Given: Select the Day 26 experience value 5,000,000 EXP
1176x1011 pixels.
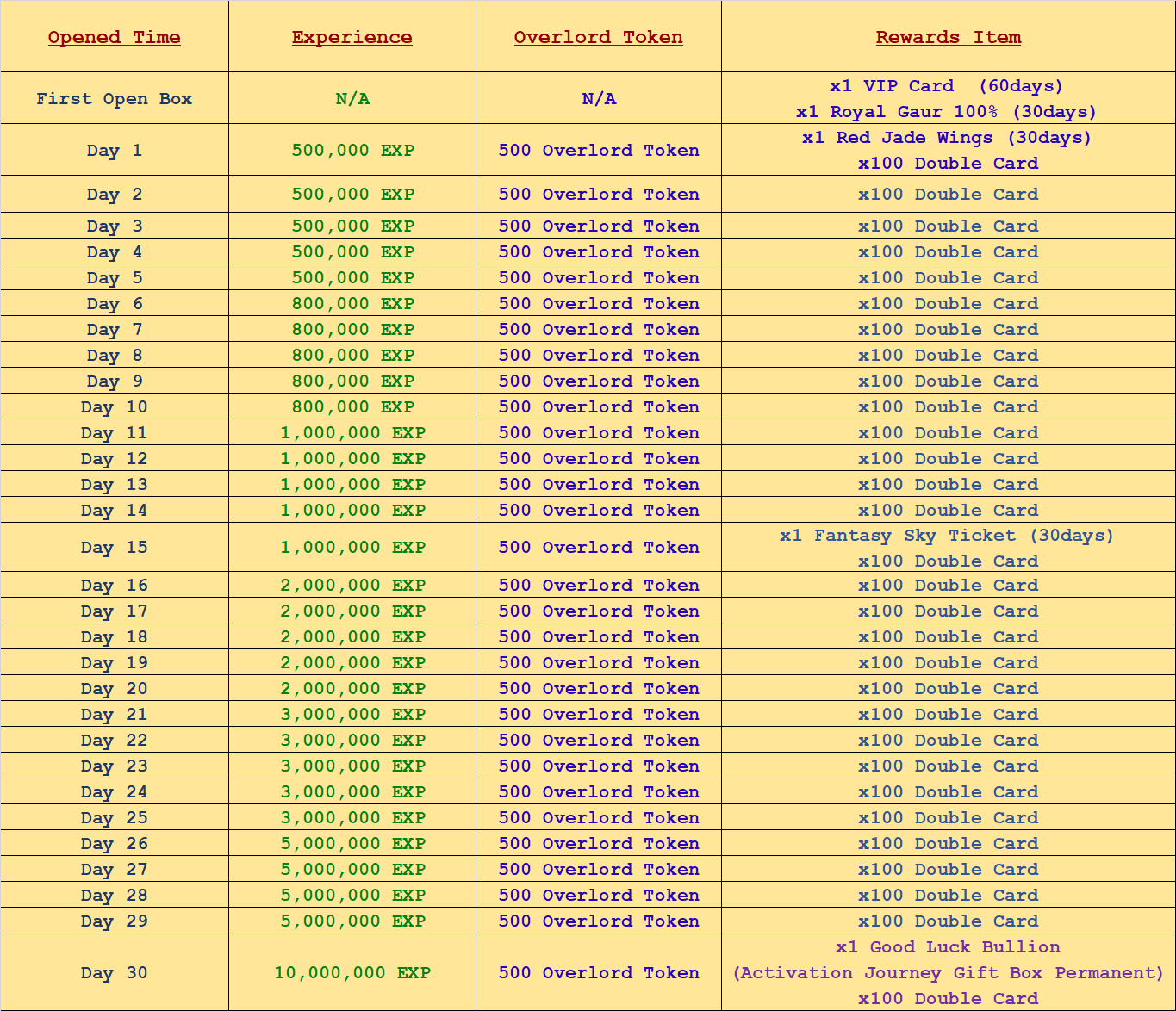Looking at the screenshot, I should click(352, 844).
